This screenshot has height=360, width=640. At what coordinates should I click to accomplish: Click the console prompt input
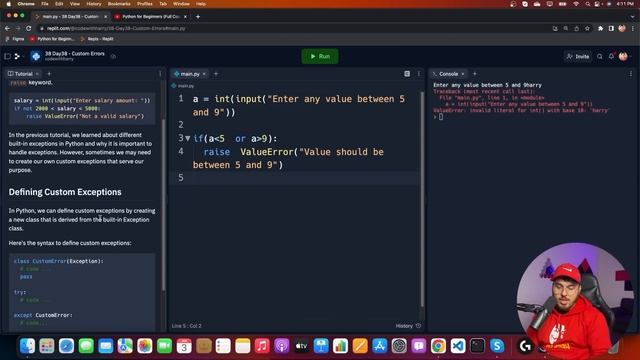pyautogui.click(x=441, y=117)
